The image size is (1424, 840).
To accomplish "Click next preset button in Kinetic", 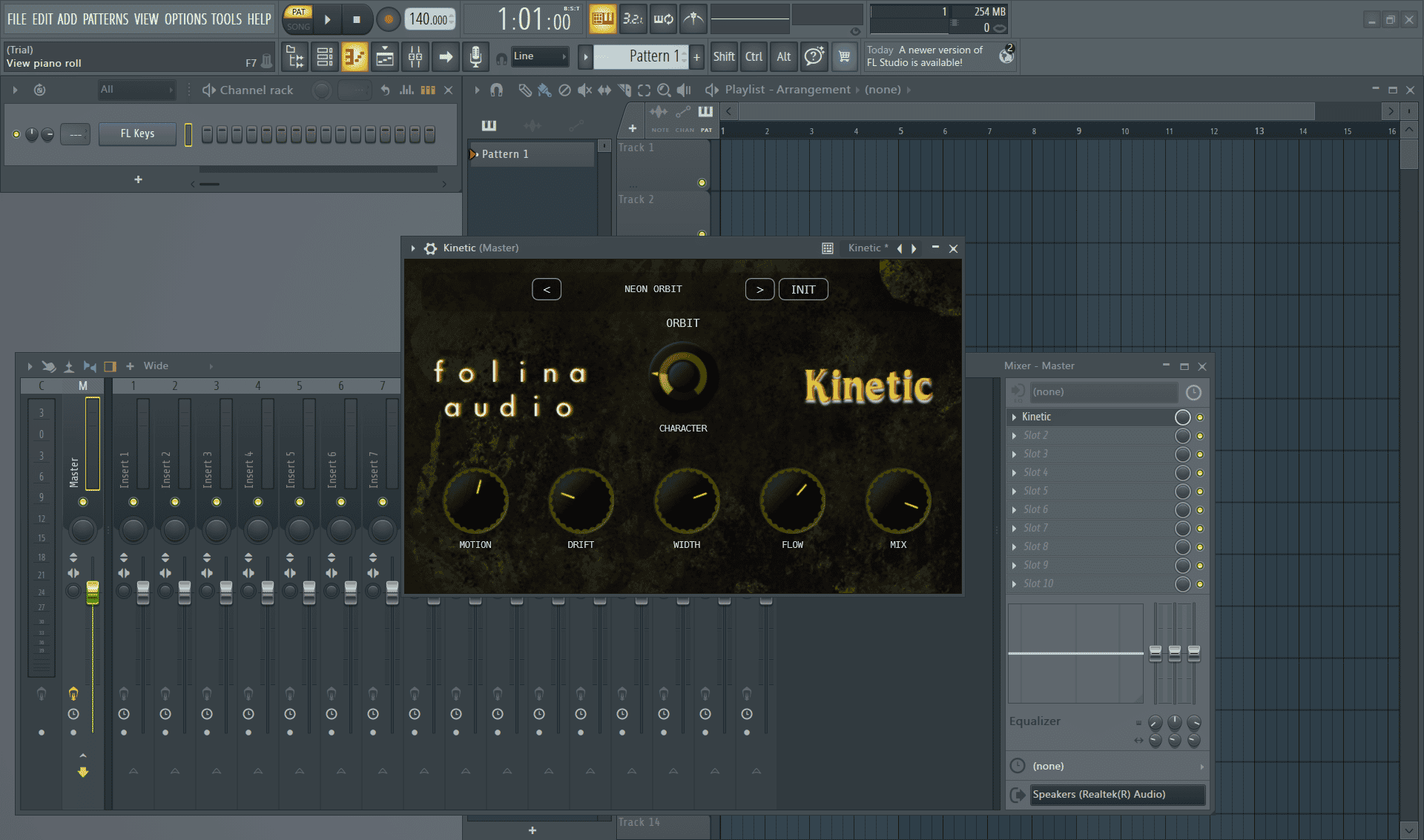I will click(759, 290).
